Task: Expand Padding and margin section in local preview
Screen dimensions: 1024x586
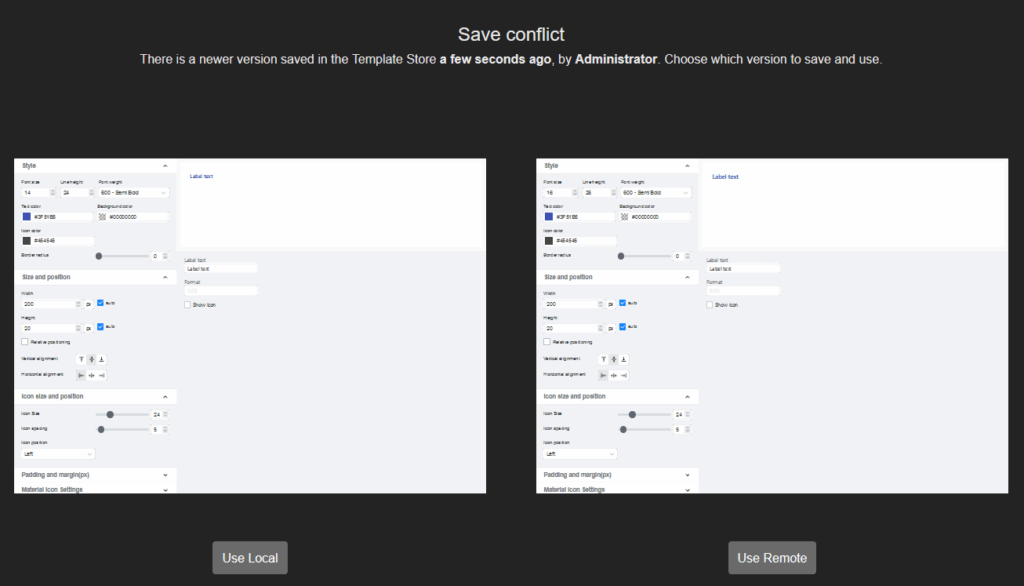Action: 165,475
